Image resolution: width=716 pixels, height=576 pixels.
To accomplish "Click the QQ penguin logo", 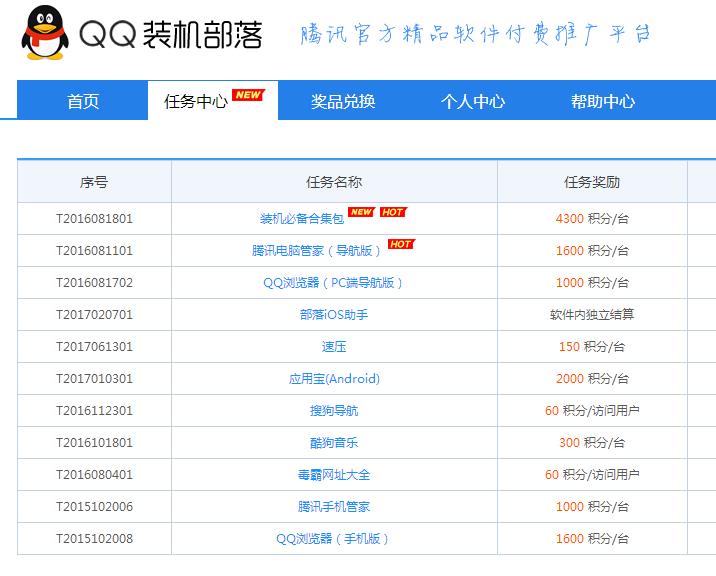I will tap(45, 33).
